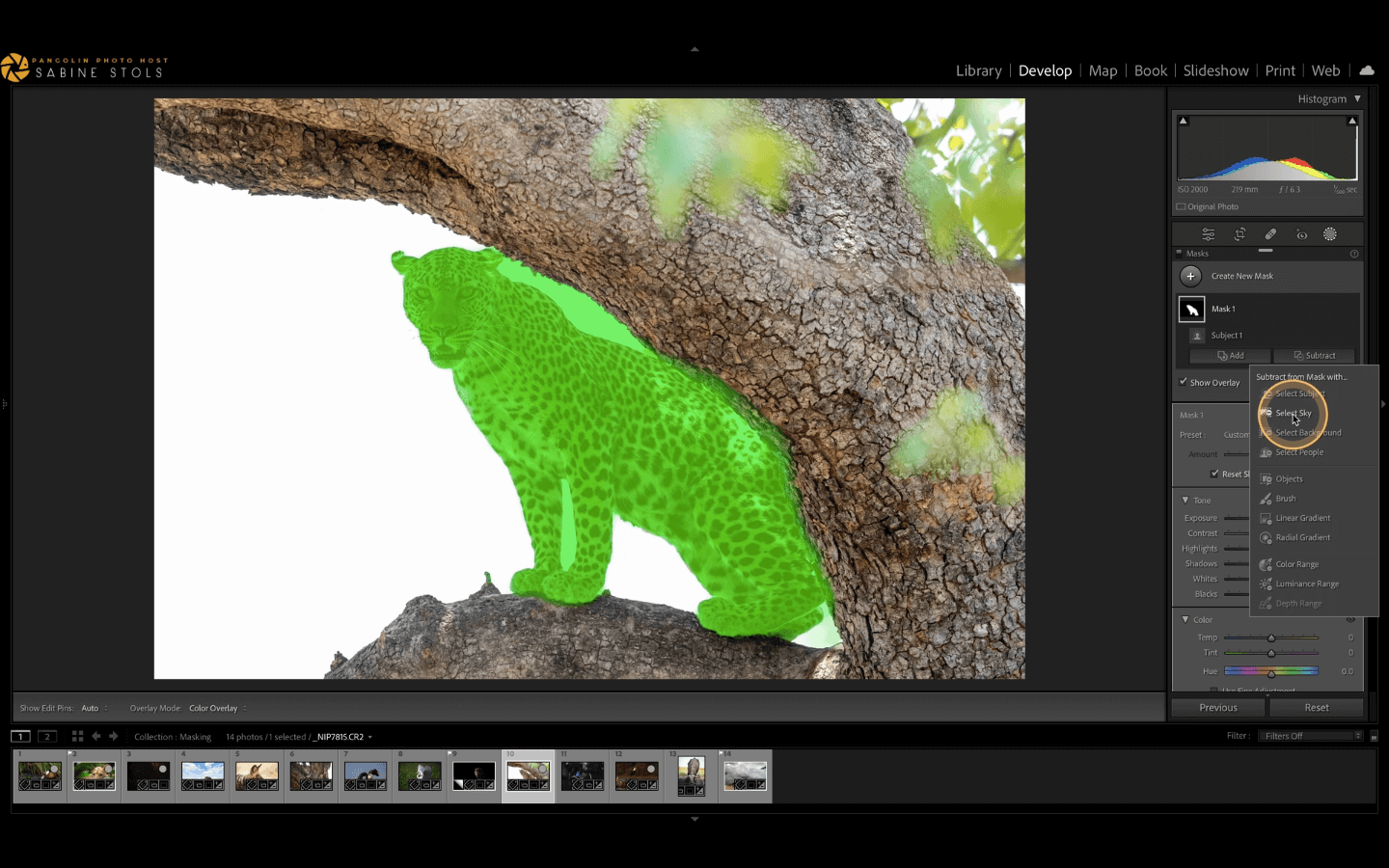This screenshot has width=1389, height=868.
Task: Activate the Red Eye correction tool
Action: (x=1301, y=234)
